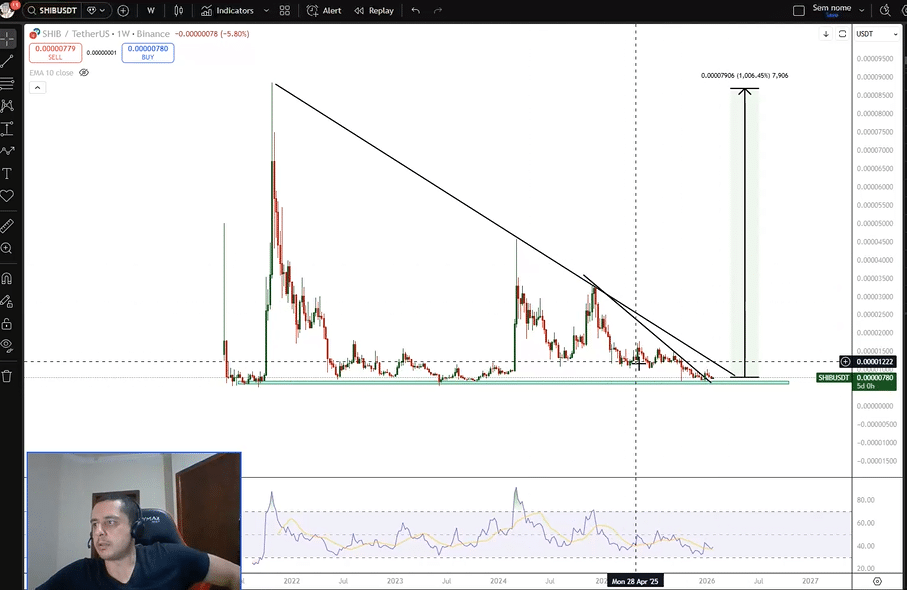The image size is (907, 590).
Task: Select the trend line drawing tool
Action: (x=7, y=61)
